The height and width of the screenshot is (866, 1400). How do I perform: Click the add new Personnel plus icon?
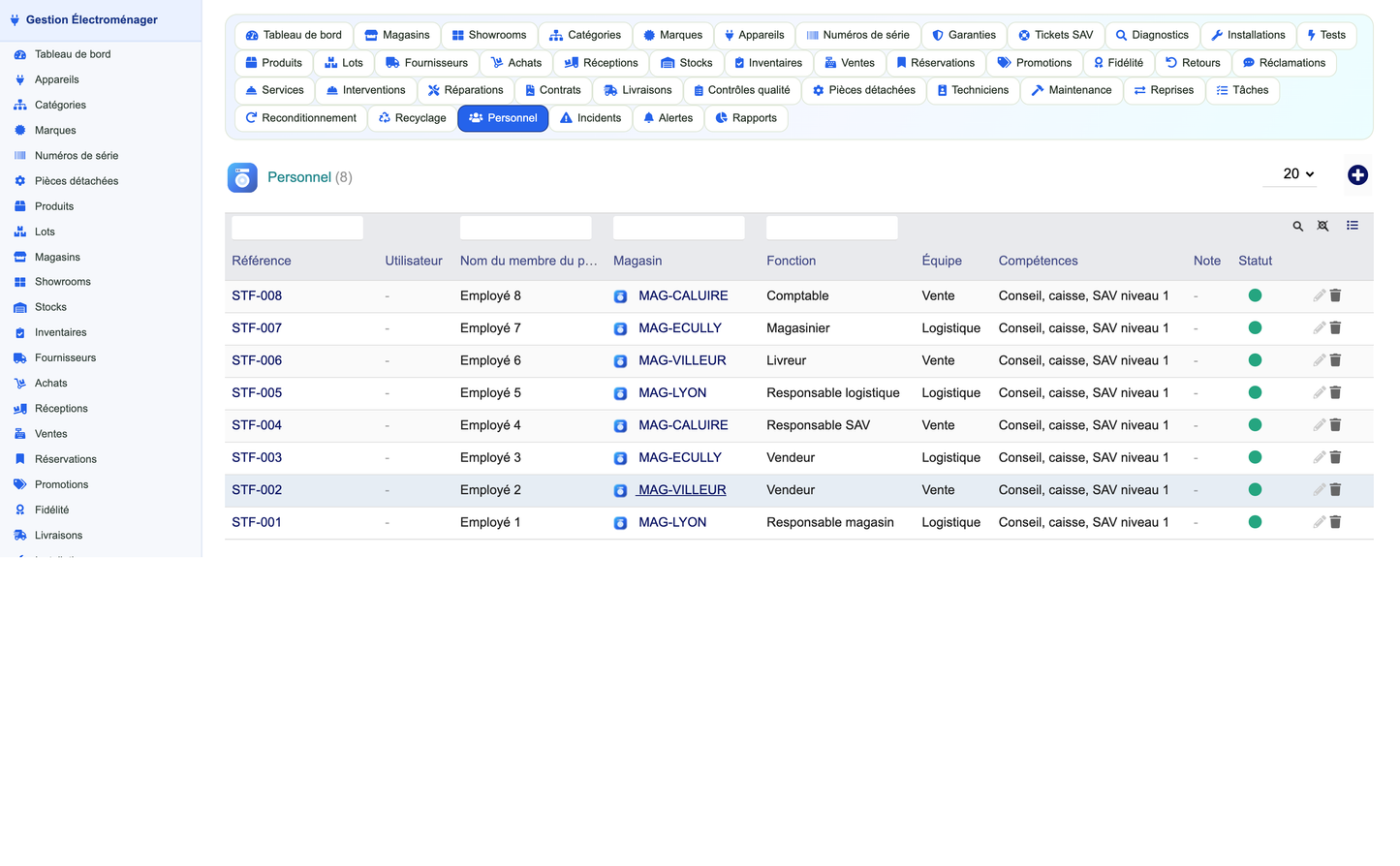(x=1357, y=175)
